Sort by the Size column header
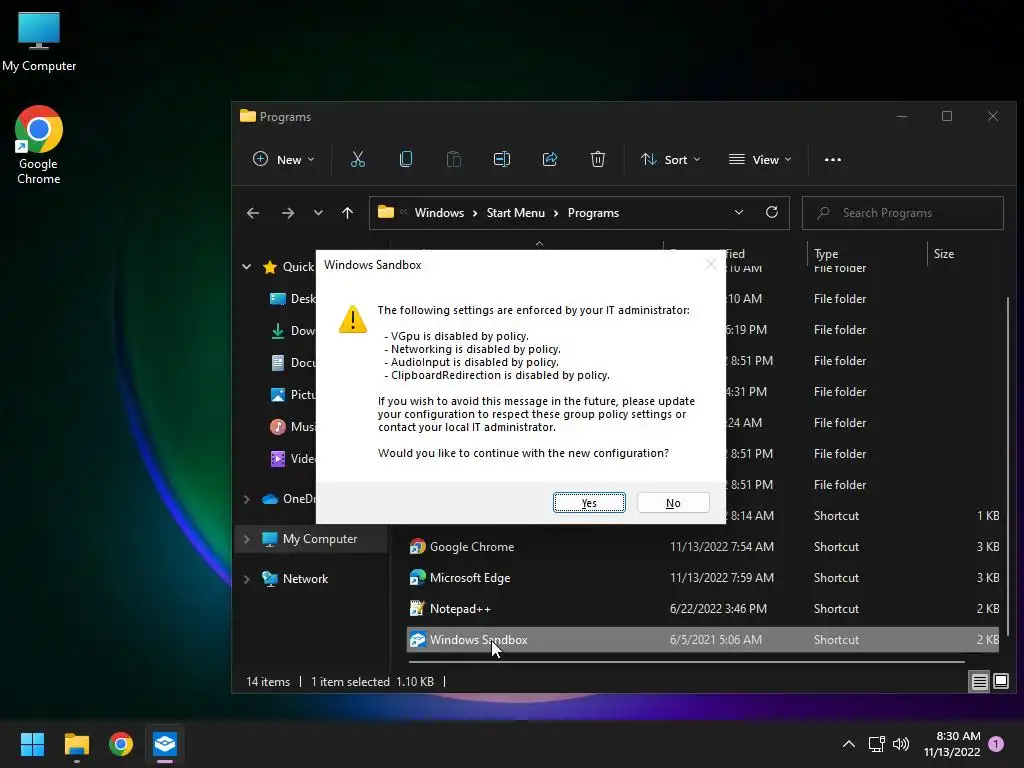Image resolution: width=1024 pixels, height=768 pixels. click(944, 254)
